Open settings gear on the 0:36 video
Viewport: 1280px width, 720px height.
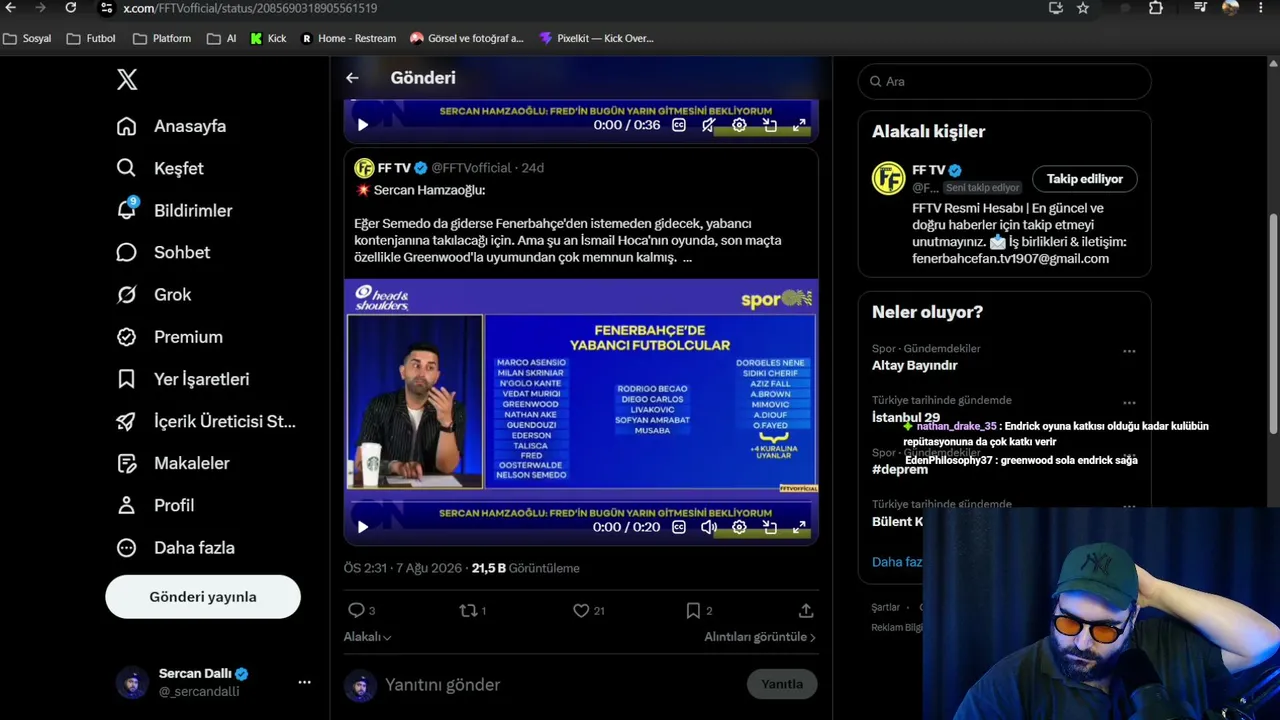(739, 125)
